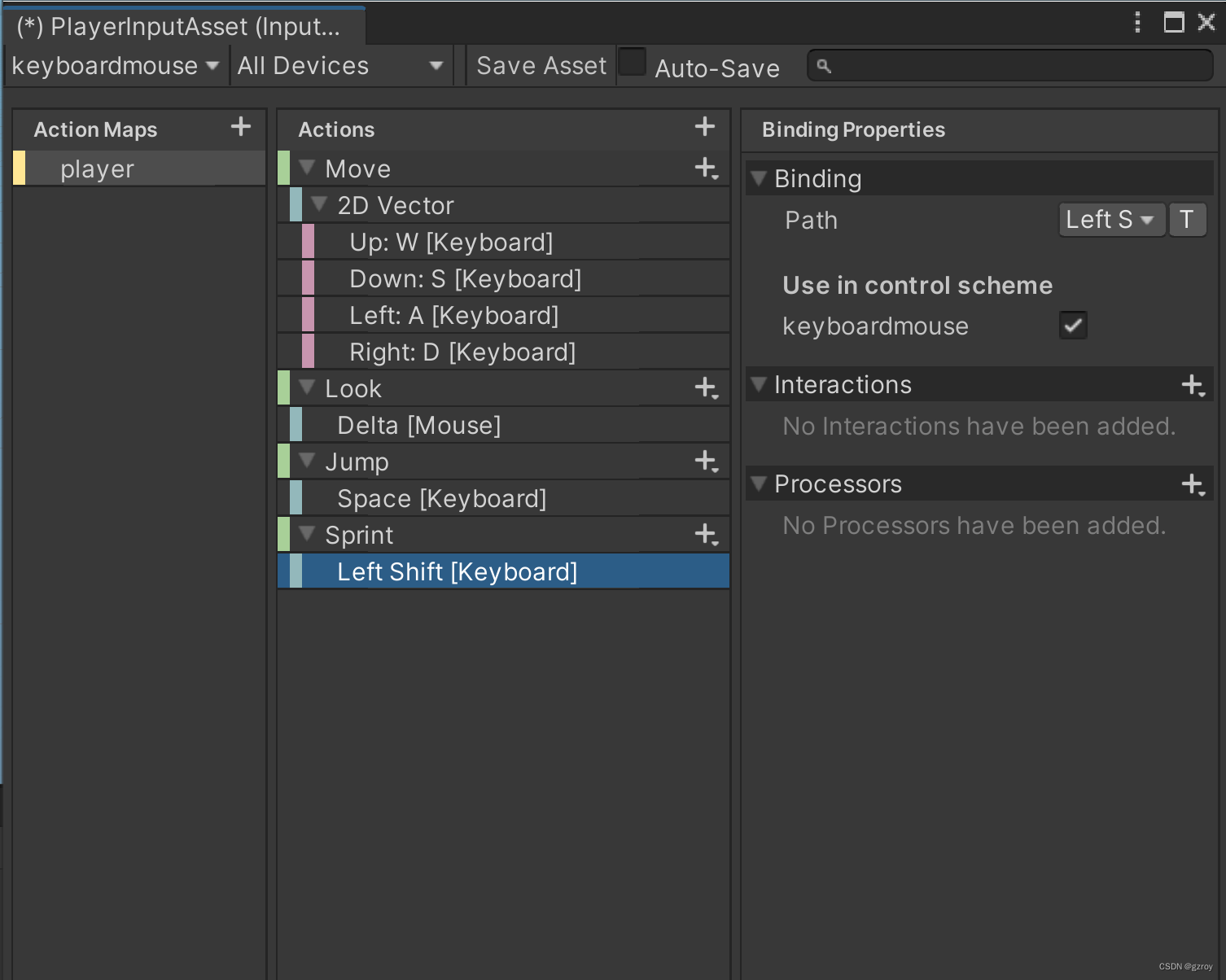Click the Use in control scheme label
Image resolution: width=1226 pixels, height=980 pixels.
point(917,285)
